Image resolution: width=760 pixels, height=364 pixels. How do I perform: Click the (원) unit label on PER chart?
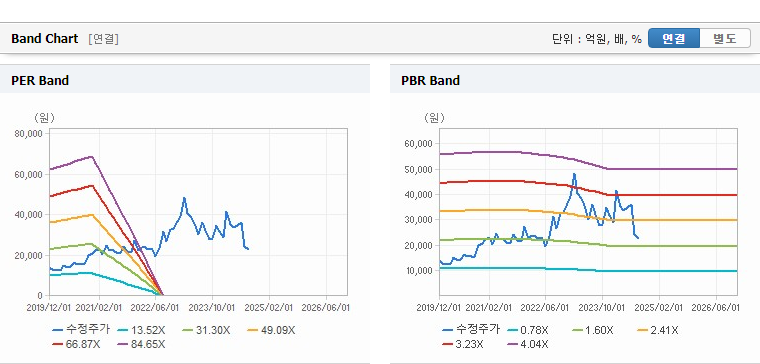click(44, 117)
